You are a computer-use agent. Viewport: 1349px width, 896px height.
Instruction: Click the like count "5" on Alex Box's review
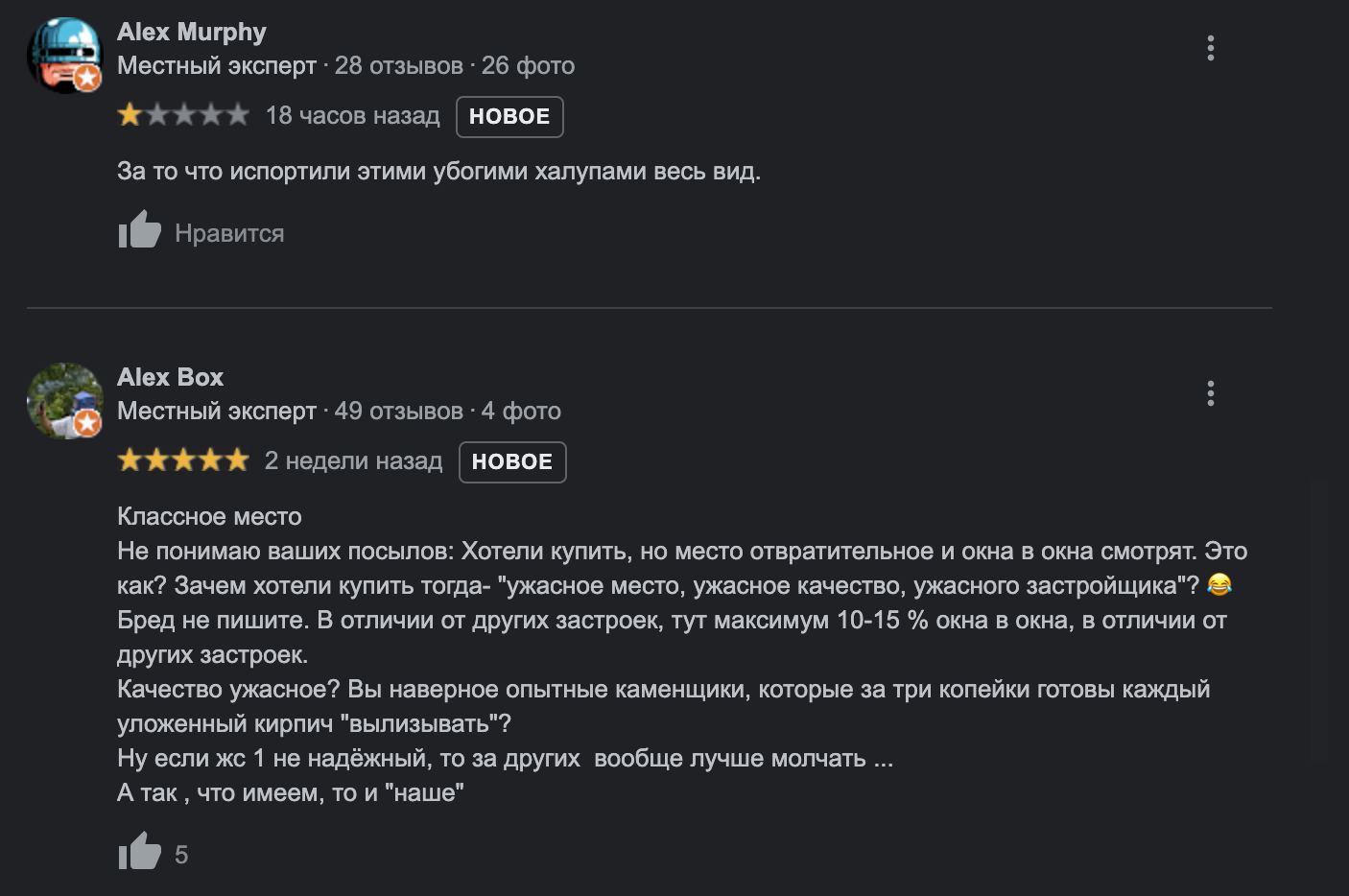point(181,855)
